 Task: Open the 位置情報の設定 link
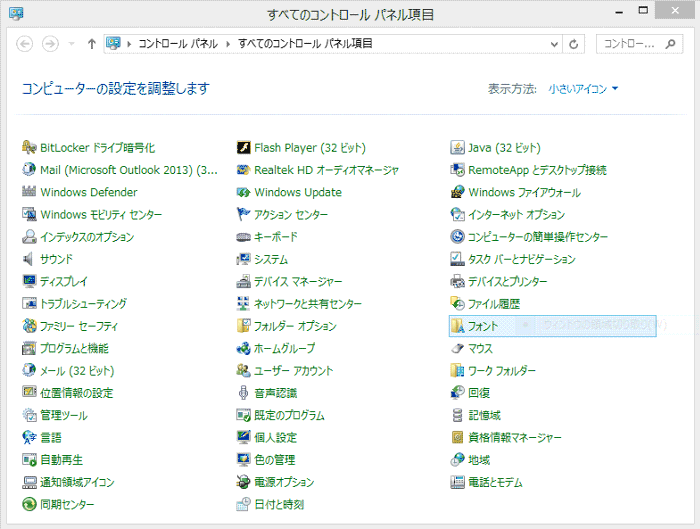pyautogui.click(x=77, y=393)
